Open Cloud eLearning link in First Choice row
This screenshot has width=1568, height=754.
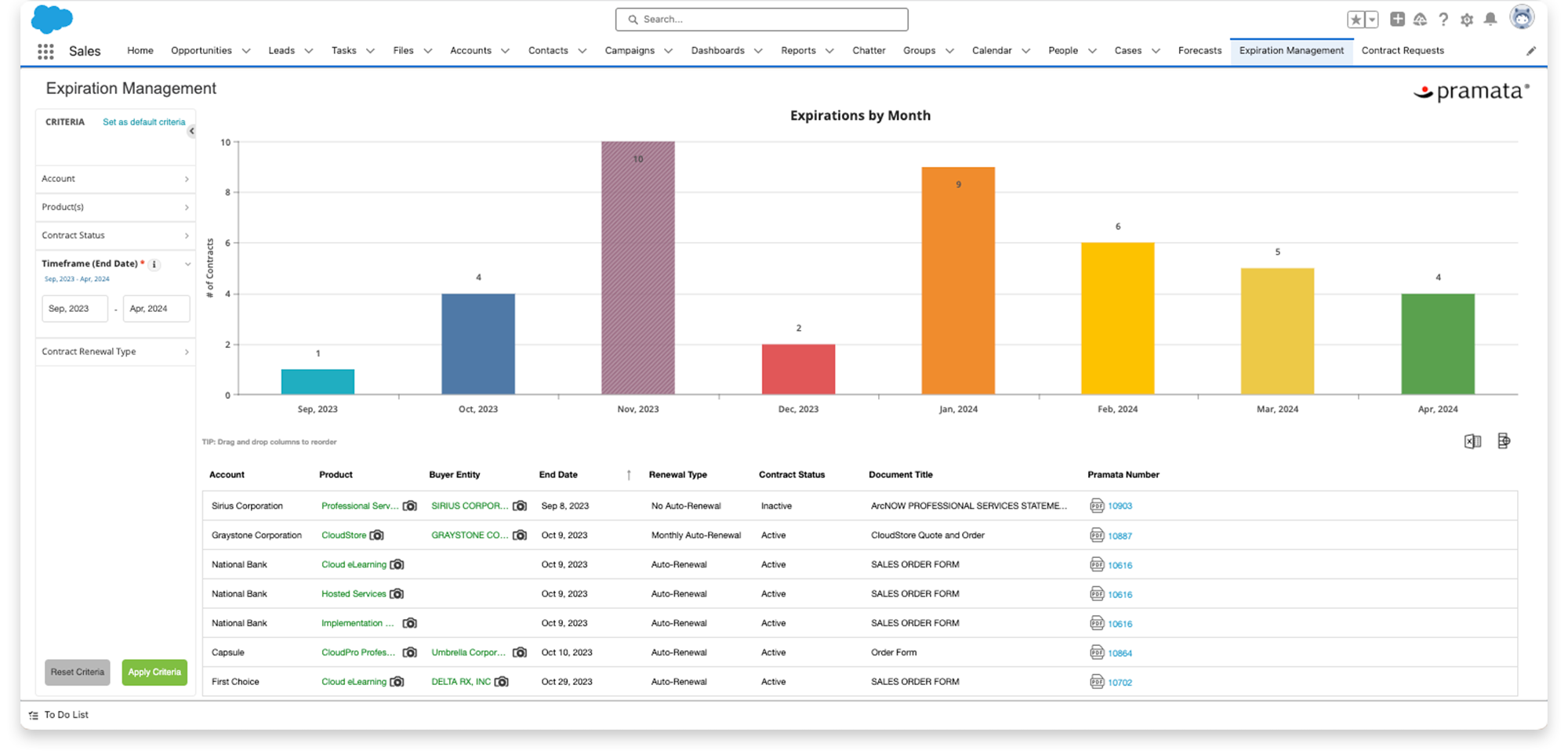click(x=354, y=682)
